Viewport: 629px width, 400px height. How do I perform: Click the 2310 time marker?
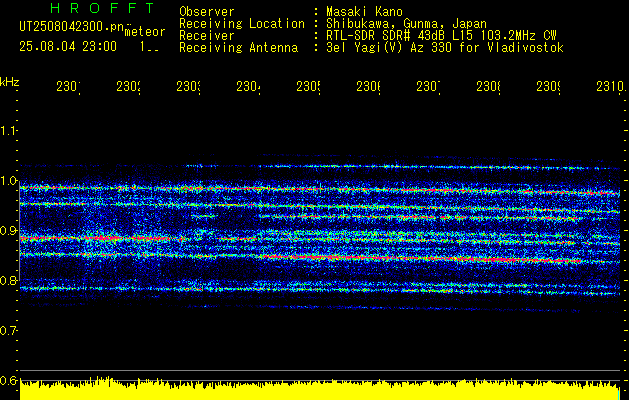coord(611,87)
